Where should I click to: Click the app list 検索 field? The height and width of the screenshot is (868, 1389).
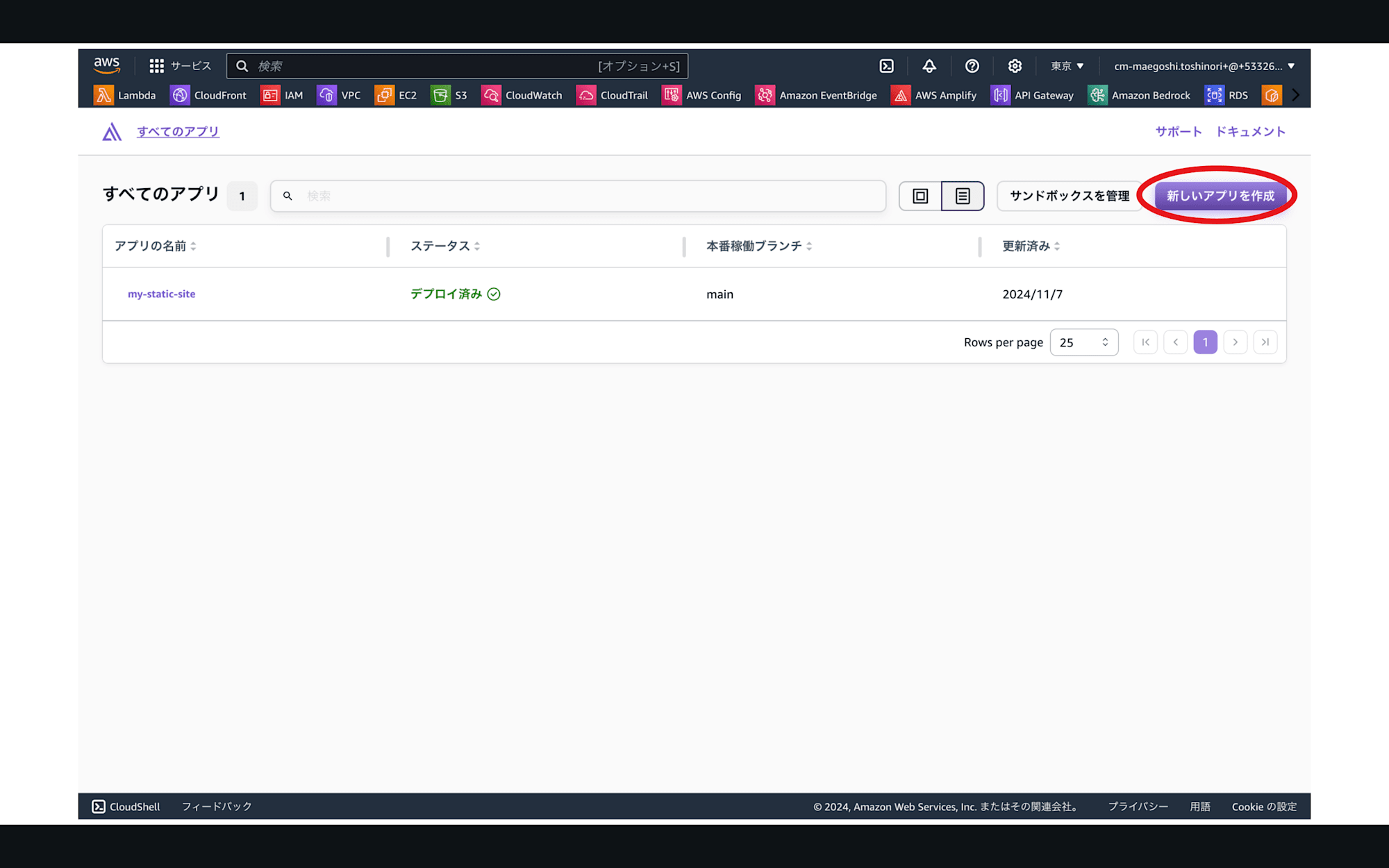578,196
